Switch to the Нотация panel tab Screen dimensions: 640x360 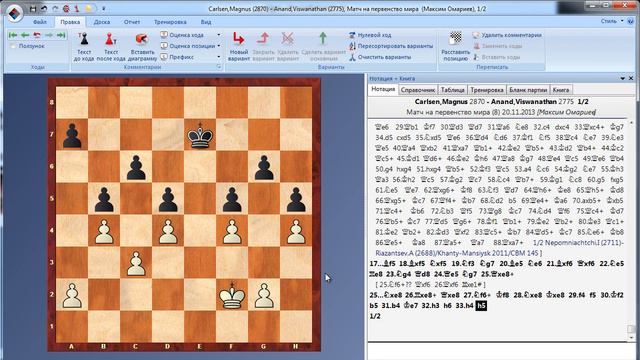[x=383, y=89]
